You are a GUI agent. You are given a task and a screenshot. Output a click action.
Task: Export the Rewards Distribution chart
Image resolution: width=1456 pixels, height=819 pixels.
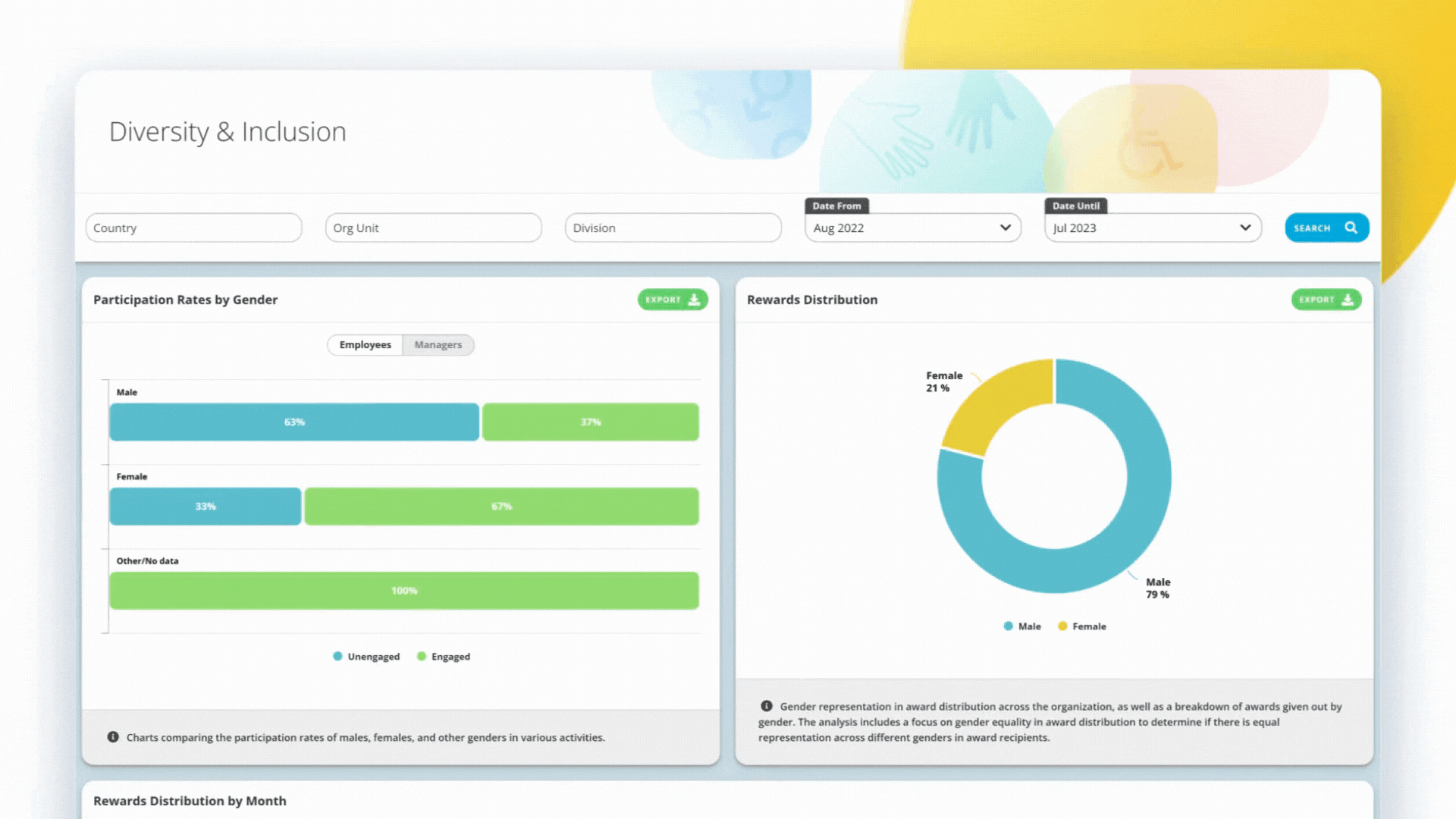click(x=1326, y=300)
